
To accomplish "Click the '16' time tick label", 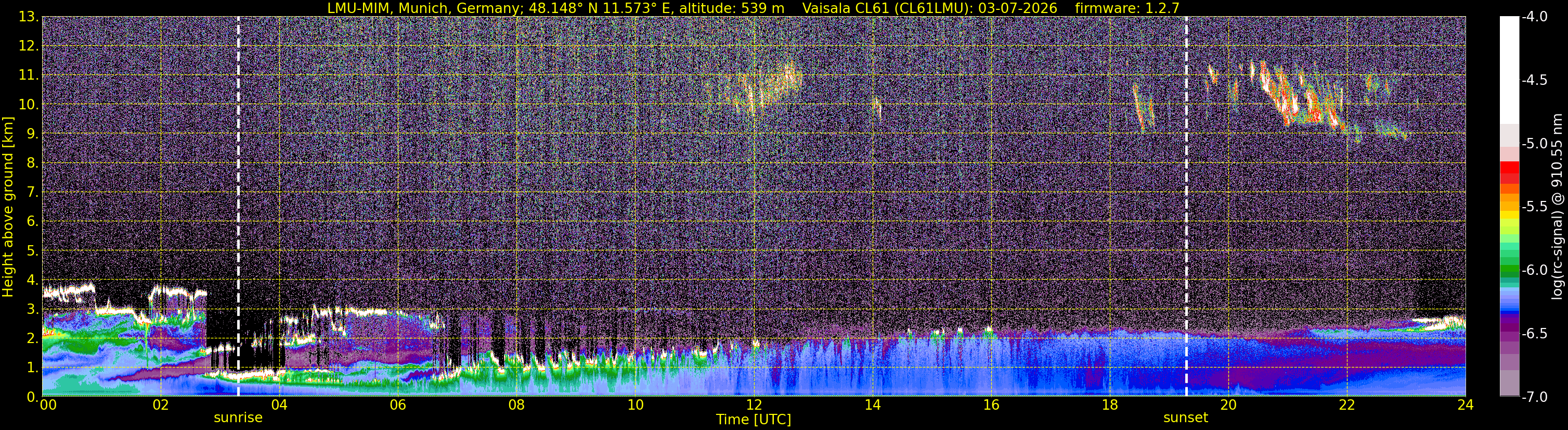I will click(x=991, y=404).
